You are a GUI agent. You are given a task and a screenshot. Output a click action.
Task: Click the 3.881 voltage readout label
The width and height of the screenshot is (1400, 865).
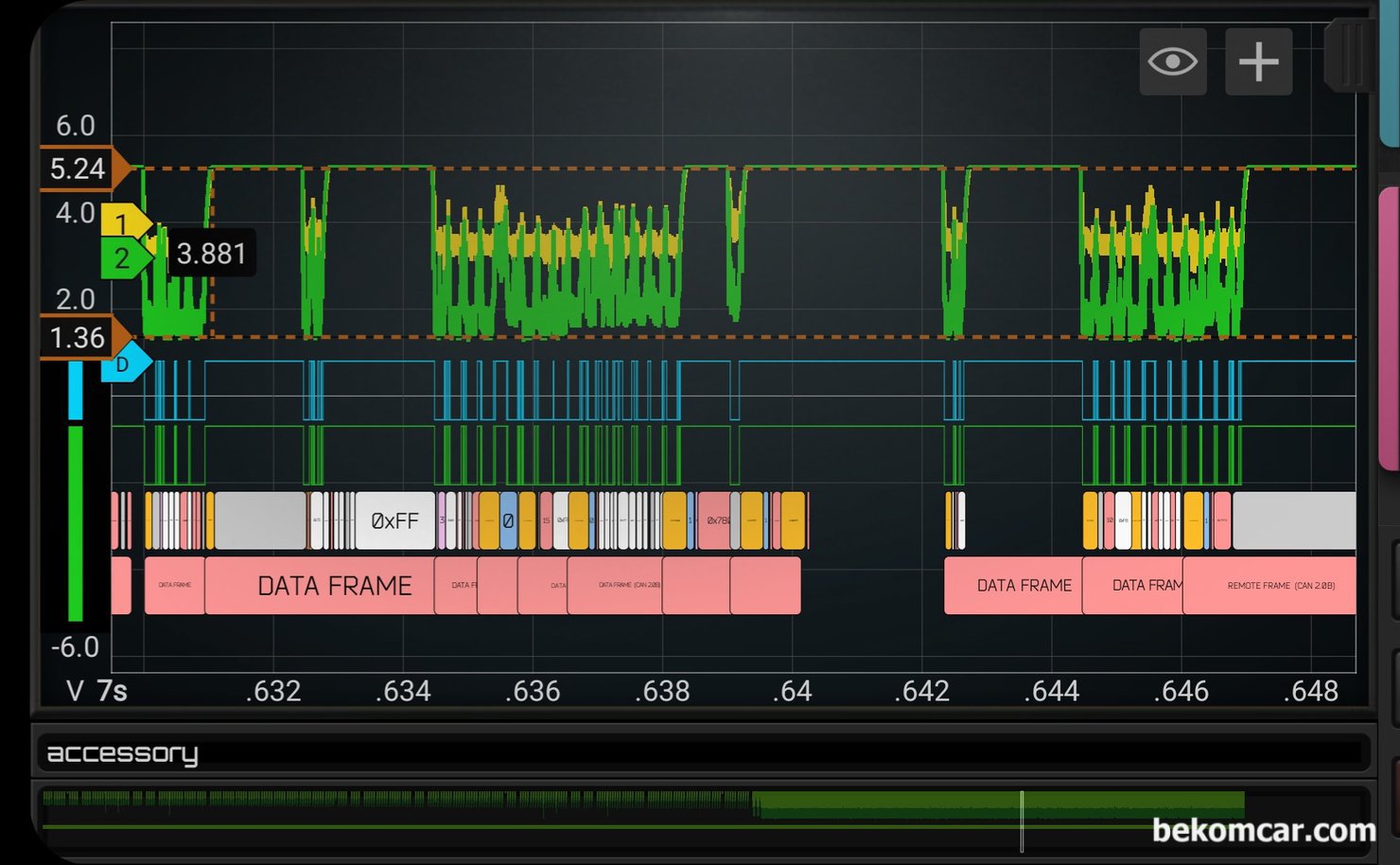coord(211,254)
